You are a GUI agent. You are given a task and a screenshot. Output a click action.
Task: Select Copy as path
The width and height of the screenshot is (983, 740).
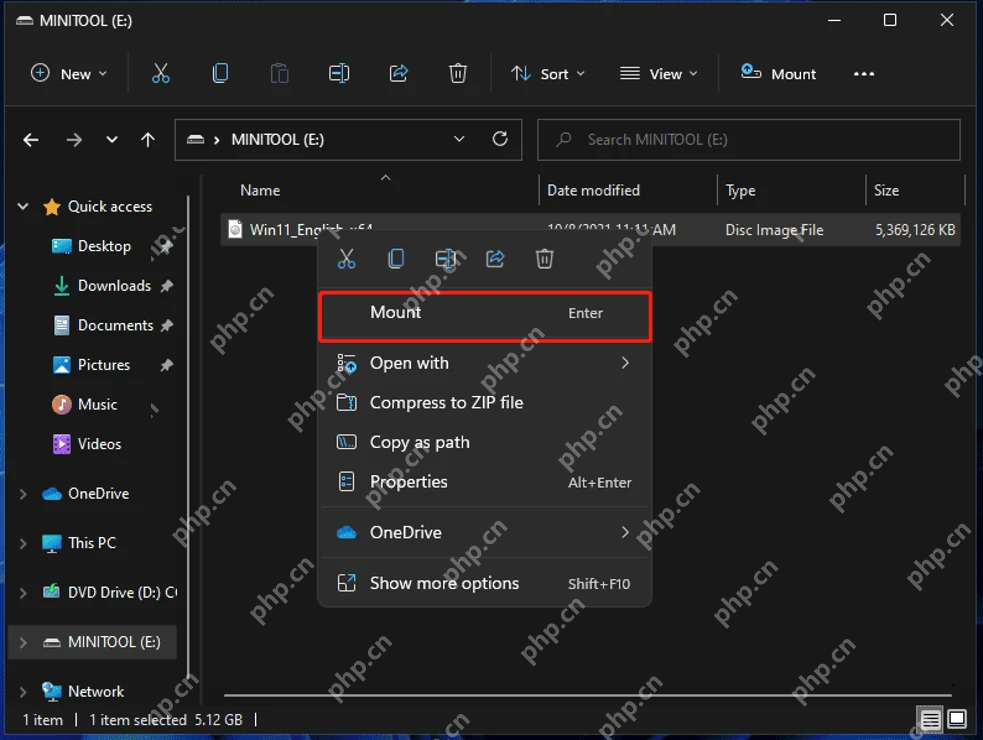485,442
